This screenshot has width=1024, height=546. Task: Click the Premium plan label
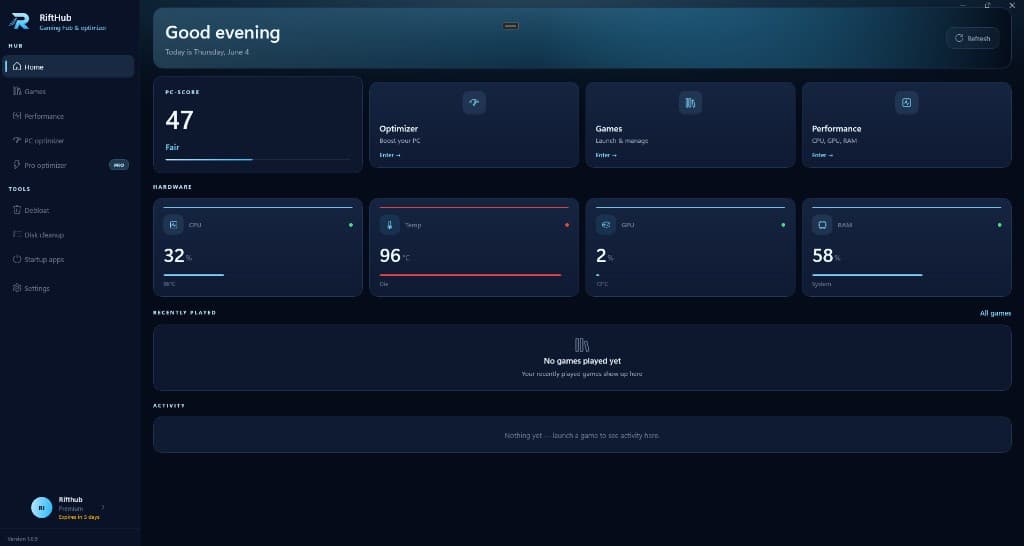pos(71,509)
